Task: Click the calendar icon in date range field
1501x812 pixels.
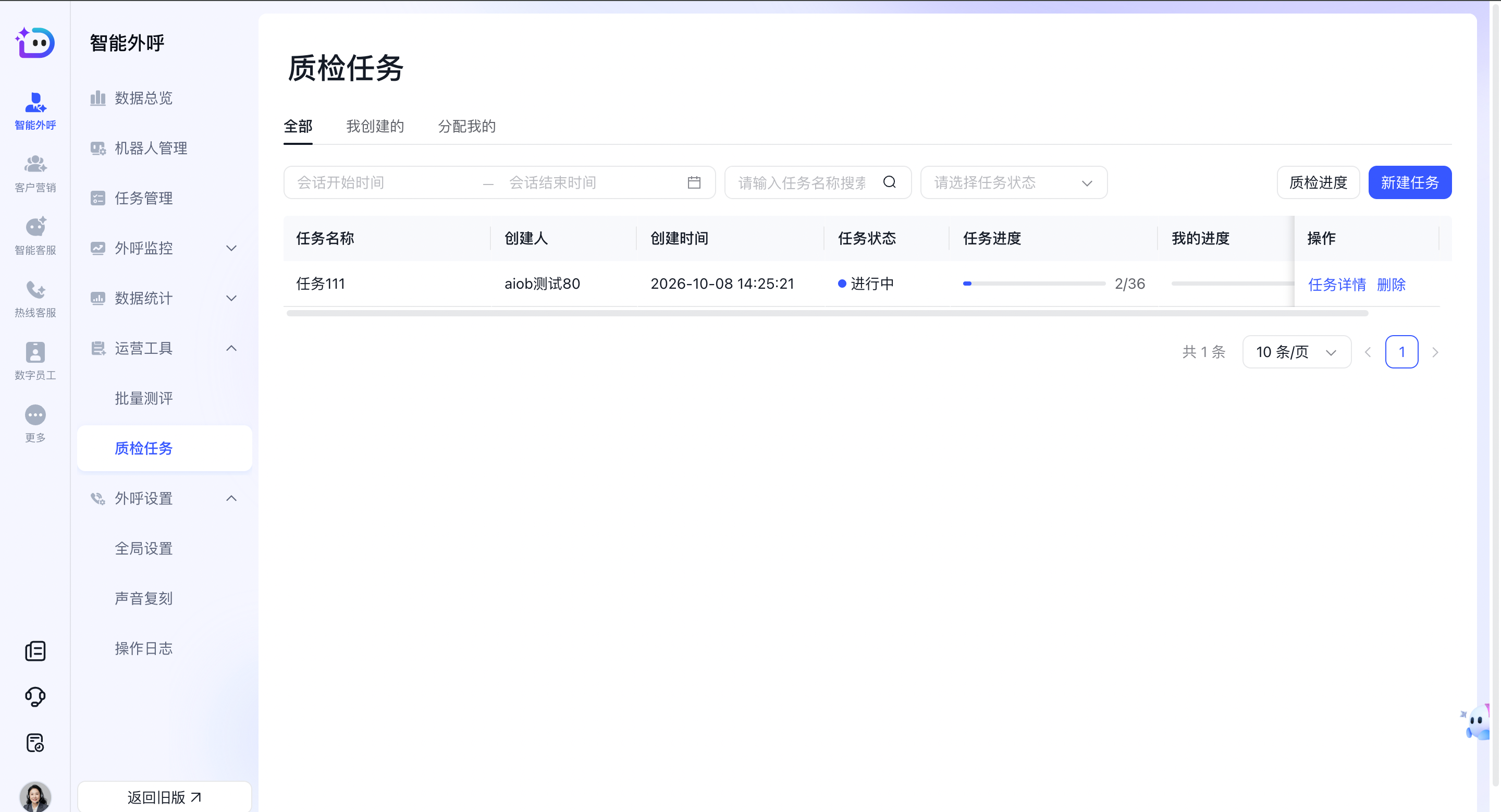Action: pyautogui.click(x=693, y=182)
